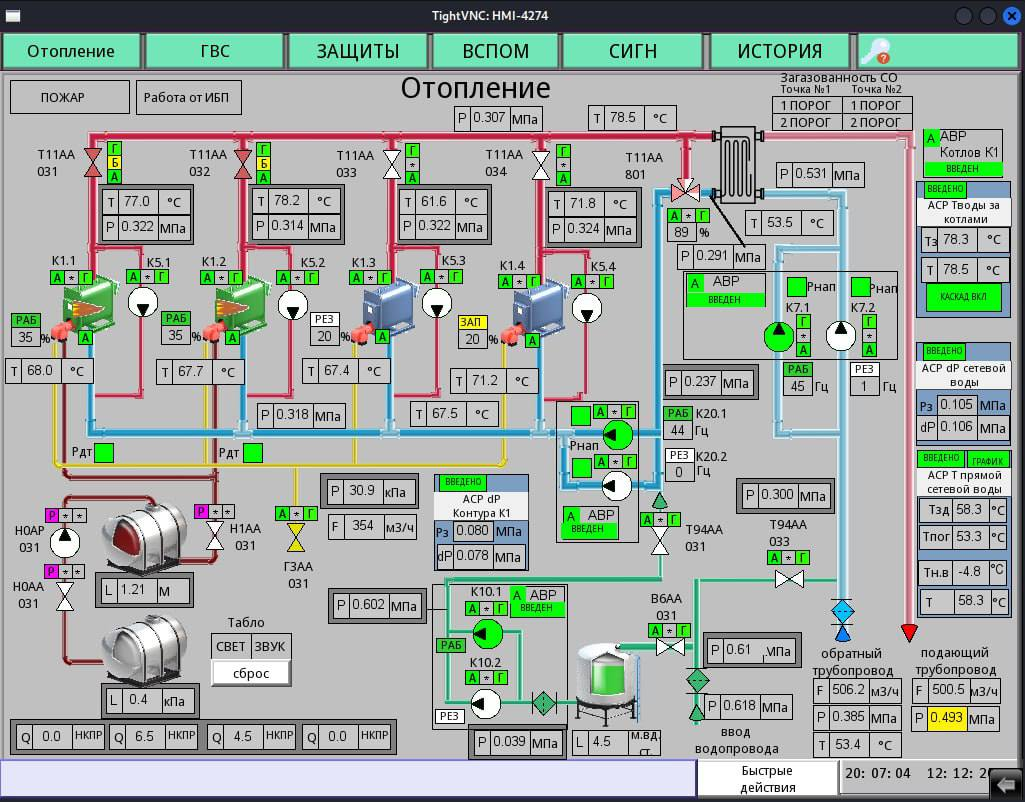Image resolution: width=1025 pixels, height=802 pixels.
Task: Select valve T11AA 032 icon
Action: (x=243, y=163)
